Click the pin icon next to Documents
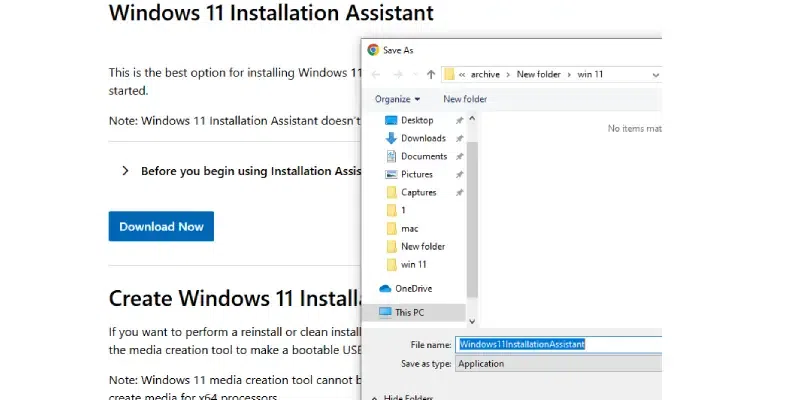This screenshot has height=400, width=800. point(459,156)
